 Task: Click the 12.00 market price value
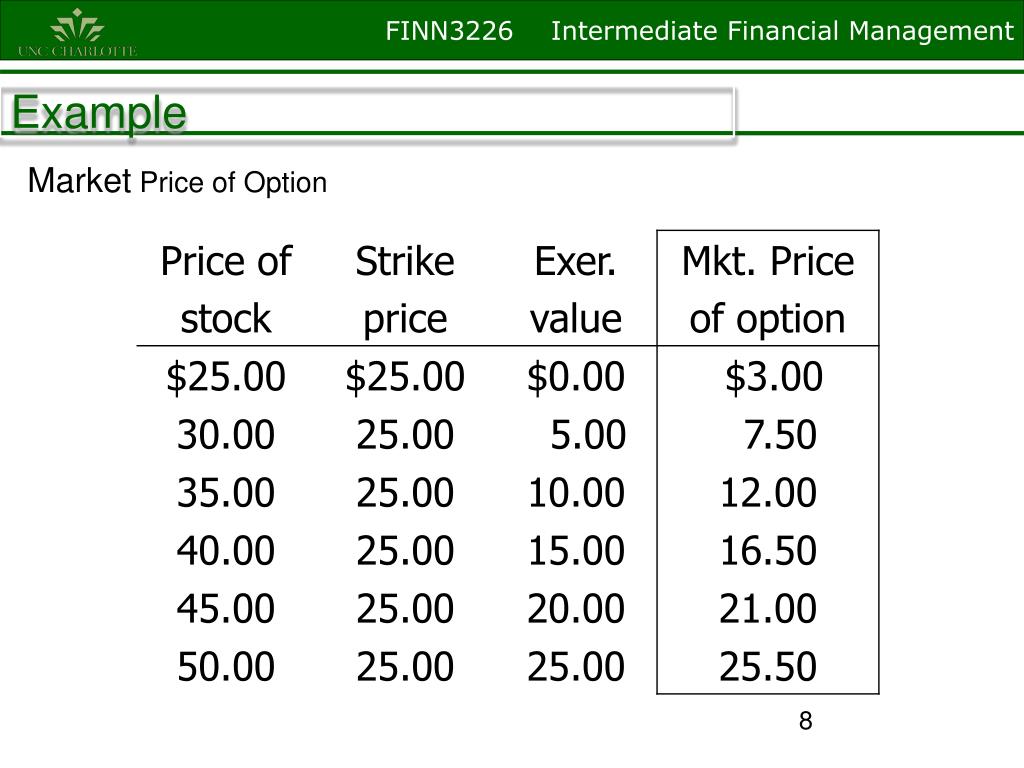coord(768,493)
